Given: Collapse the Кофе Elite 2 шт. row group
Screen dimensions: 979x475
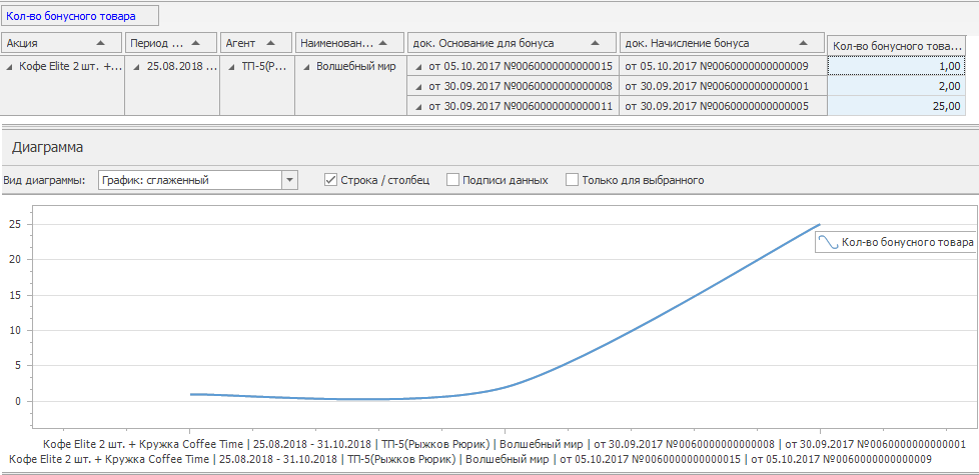Looking at the screenshot, I should point(9,67).
